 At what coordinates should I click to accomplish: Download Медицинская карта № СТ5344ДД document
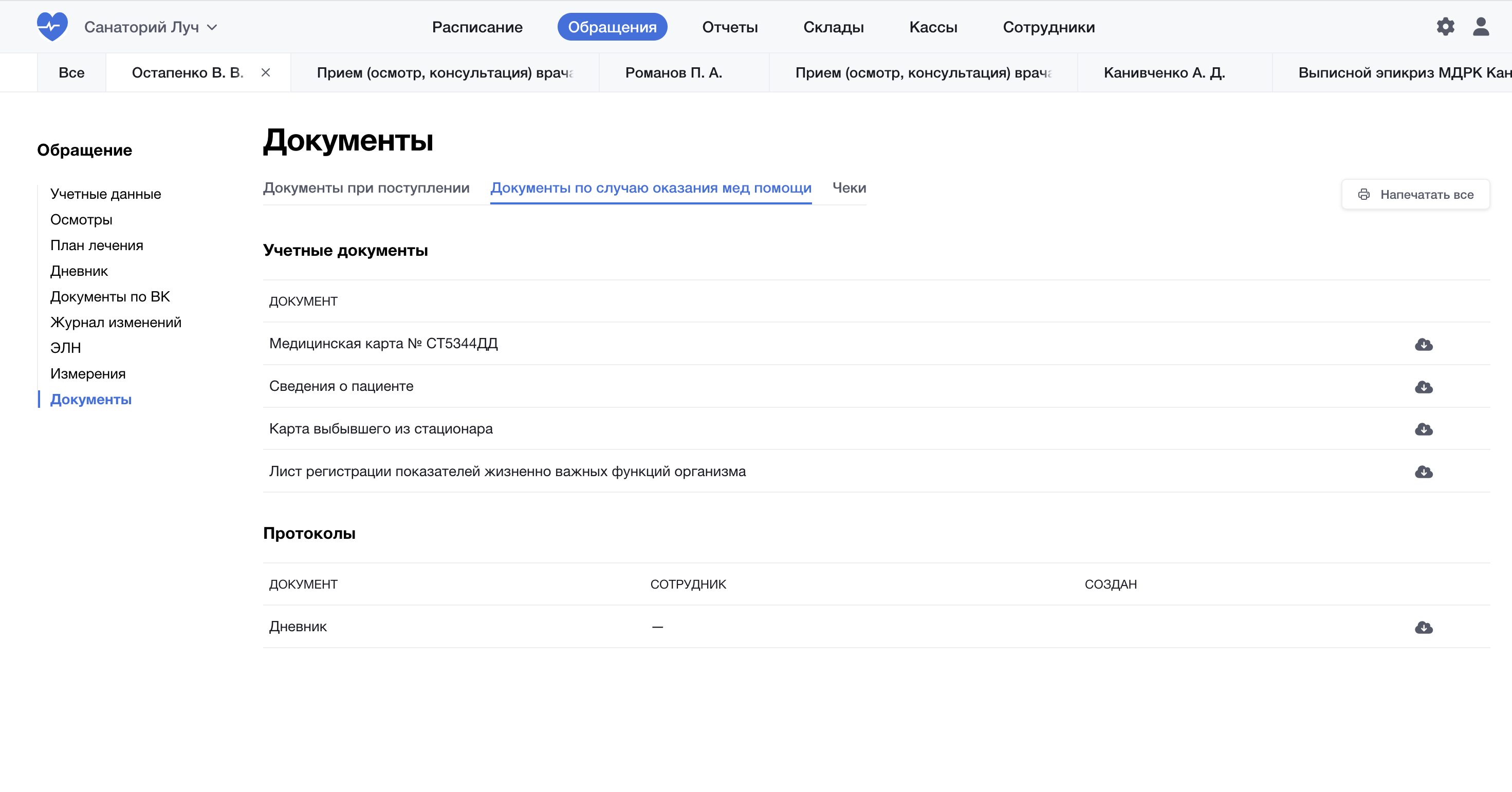(1424, 344)
